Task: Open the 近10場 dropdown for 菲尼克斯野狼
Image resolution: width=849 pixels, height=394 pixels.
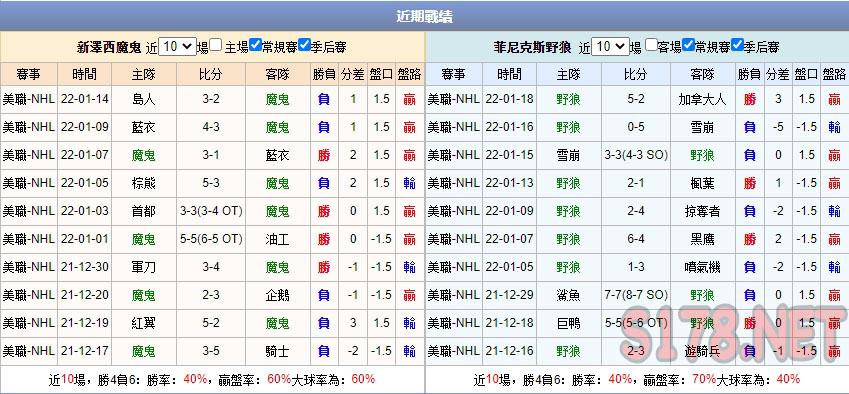Action: 610,47
